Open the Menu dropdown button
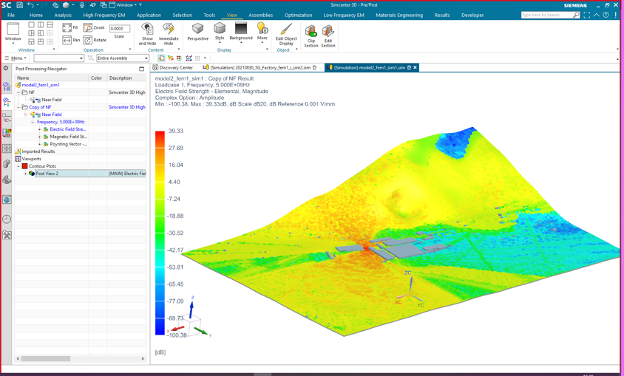This screenshot has height=376, width=624. [x=16, y=58]
